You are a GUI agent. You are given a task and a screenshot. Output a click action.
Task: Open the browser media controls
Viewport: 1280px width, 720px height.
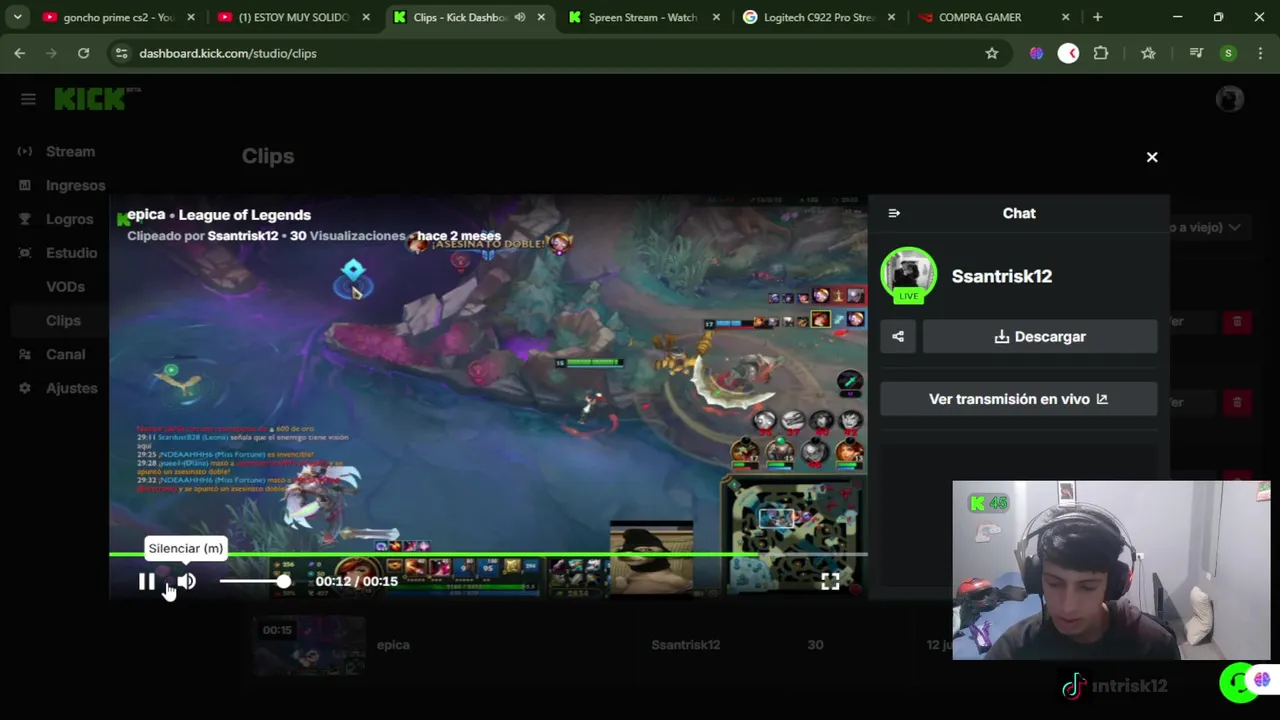tap(1196, 53)
